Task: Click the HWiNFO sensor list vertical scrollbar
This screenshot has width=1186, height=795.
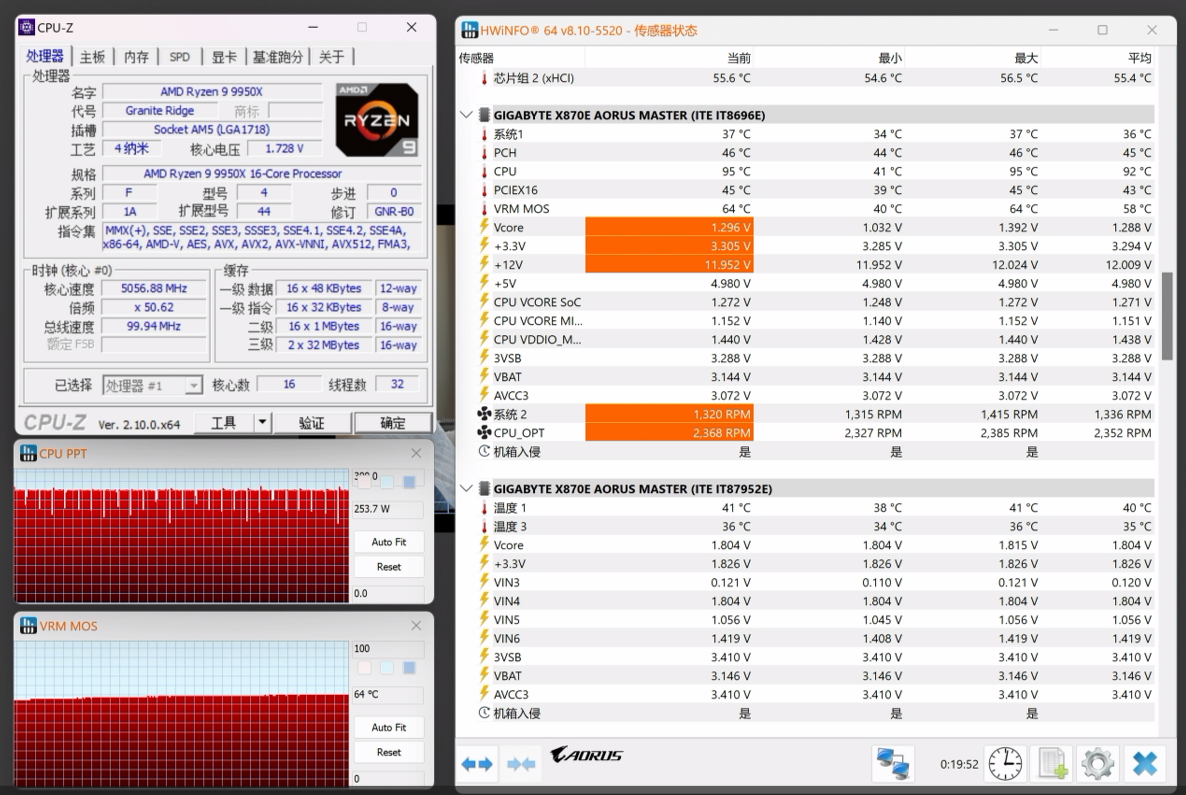Action: tap(1166, 315)
